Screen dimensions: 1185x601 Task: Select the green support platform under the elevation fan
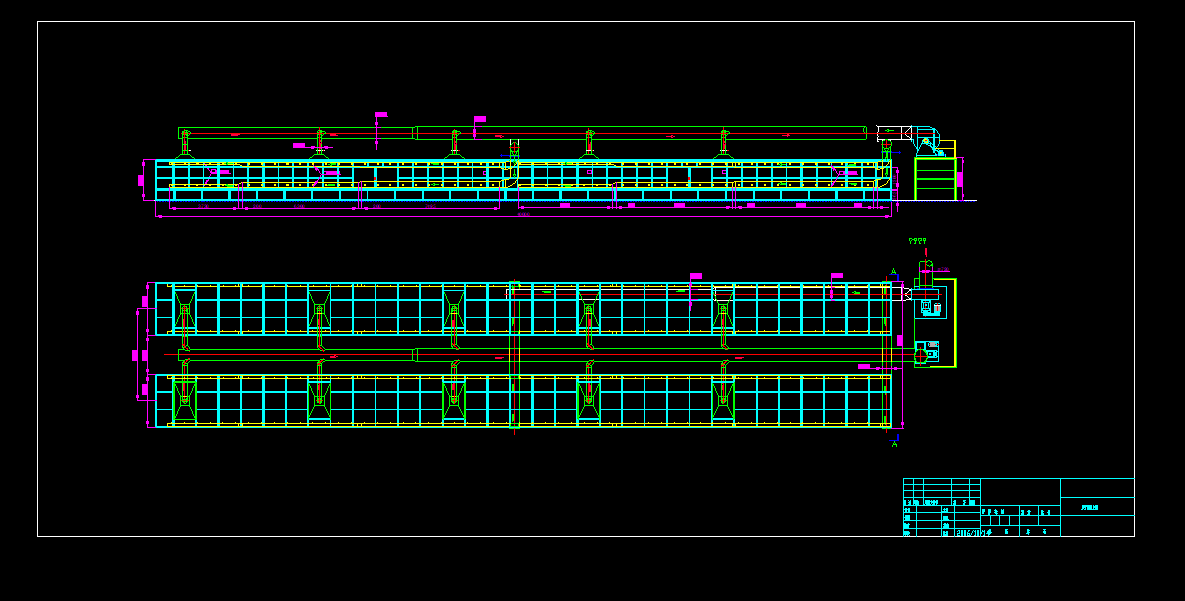click(935, 178)
